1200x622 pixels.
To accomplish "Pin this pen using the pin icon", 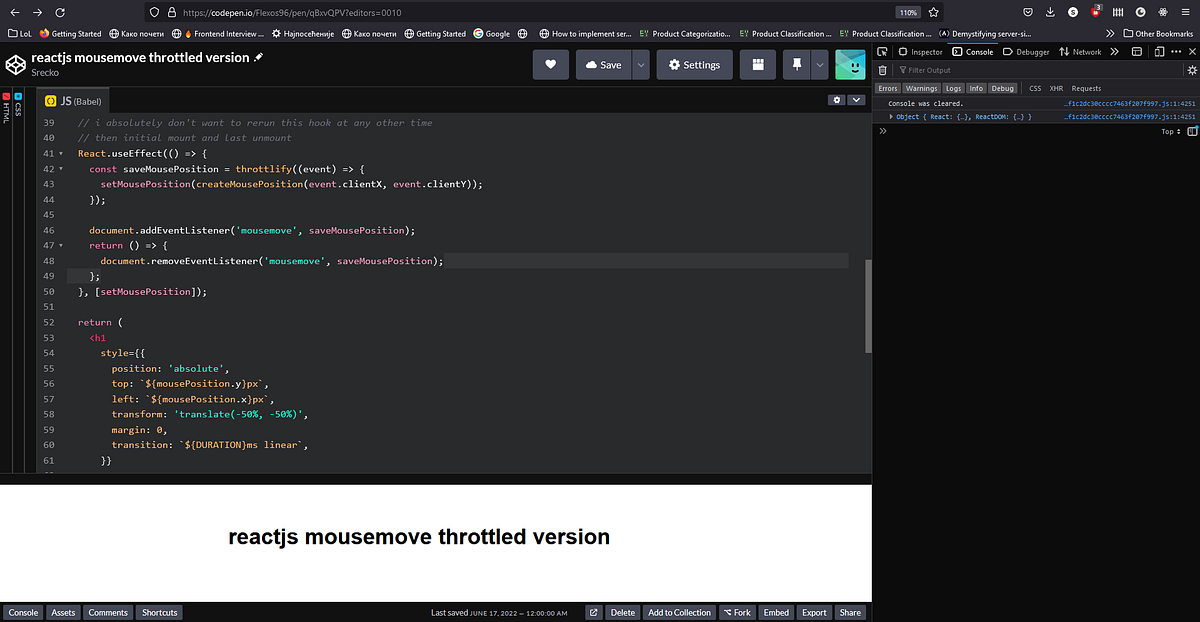I will point(795,64).
